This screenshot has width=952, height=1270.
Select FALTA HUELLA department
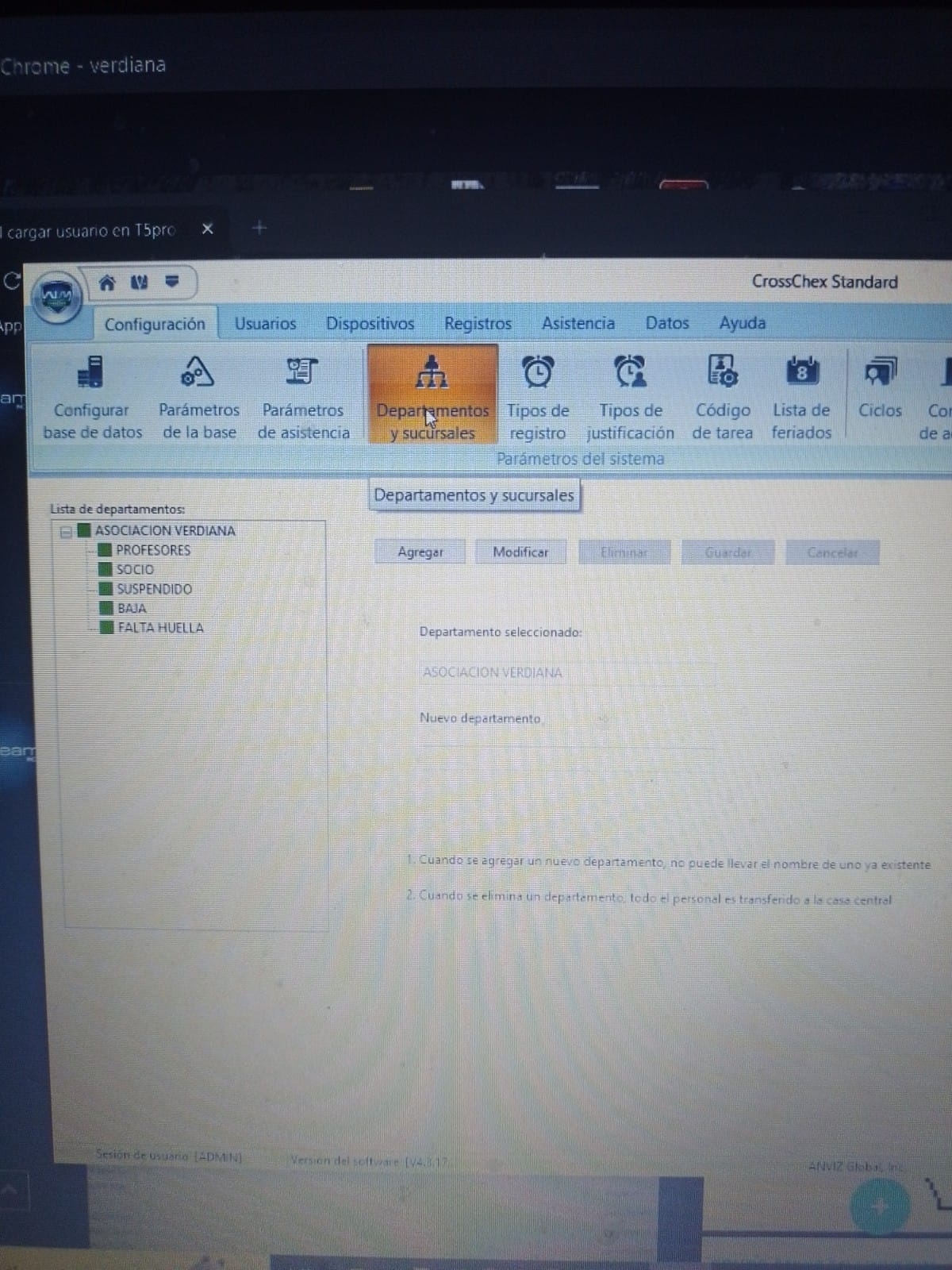click(160, 627)
